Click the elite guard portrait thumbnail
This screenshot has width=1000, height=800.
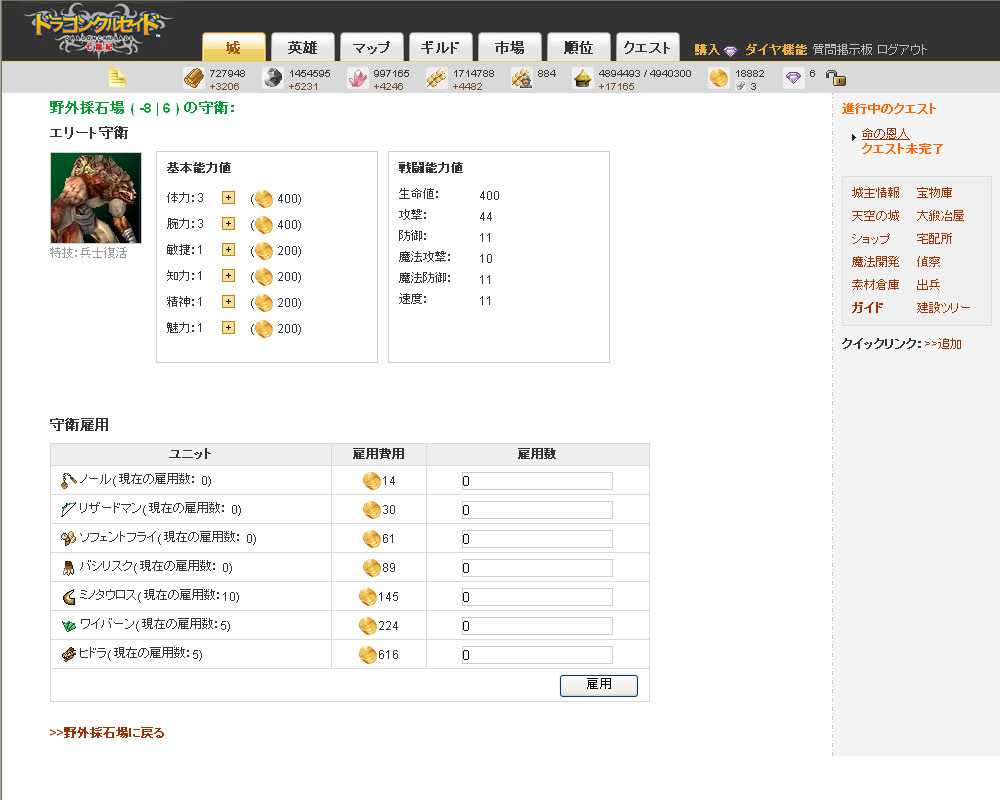click(96, 198)
